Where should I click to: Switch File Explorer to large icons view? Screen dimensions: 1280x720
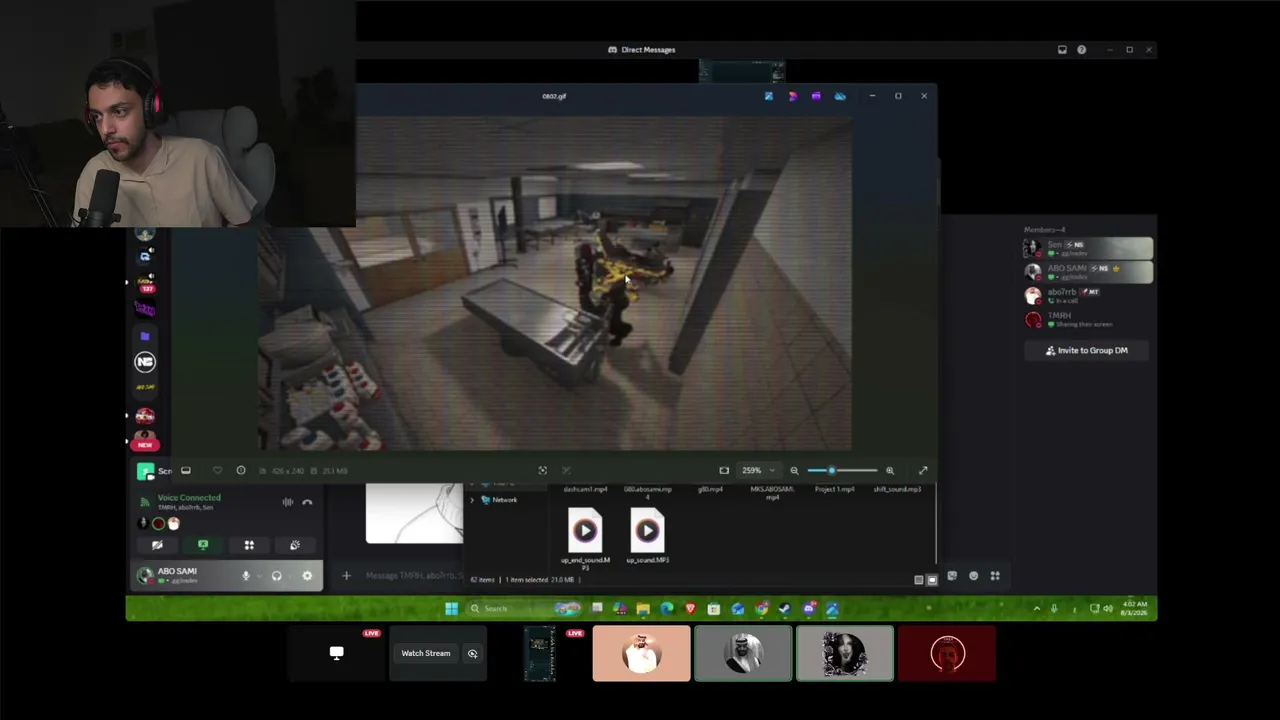[931, 580]
